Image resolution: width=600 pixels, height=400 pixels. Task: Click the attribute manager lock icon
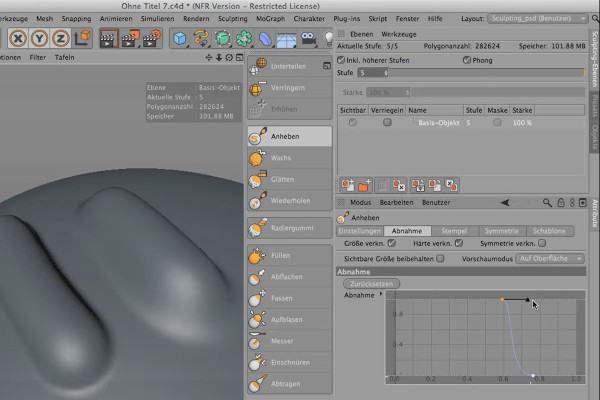tap(561, 202)
